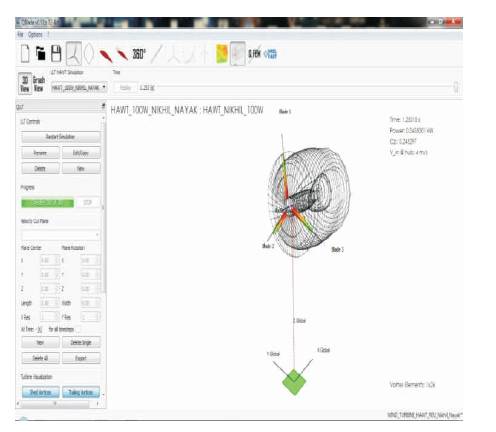496x432 pixels.
Task: Click the dock panel vertical scrollbar
Action: pyautogui.click(x=103, y=207)
